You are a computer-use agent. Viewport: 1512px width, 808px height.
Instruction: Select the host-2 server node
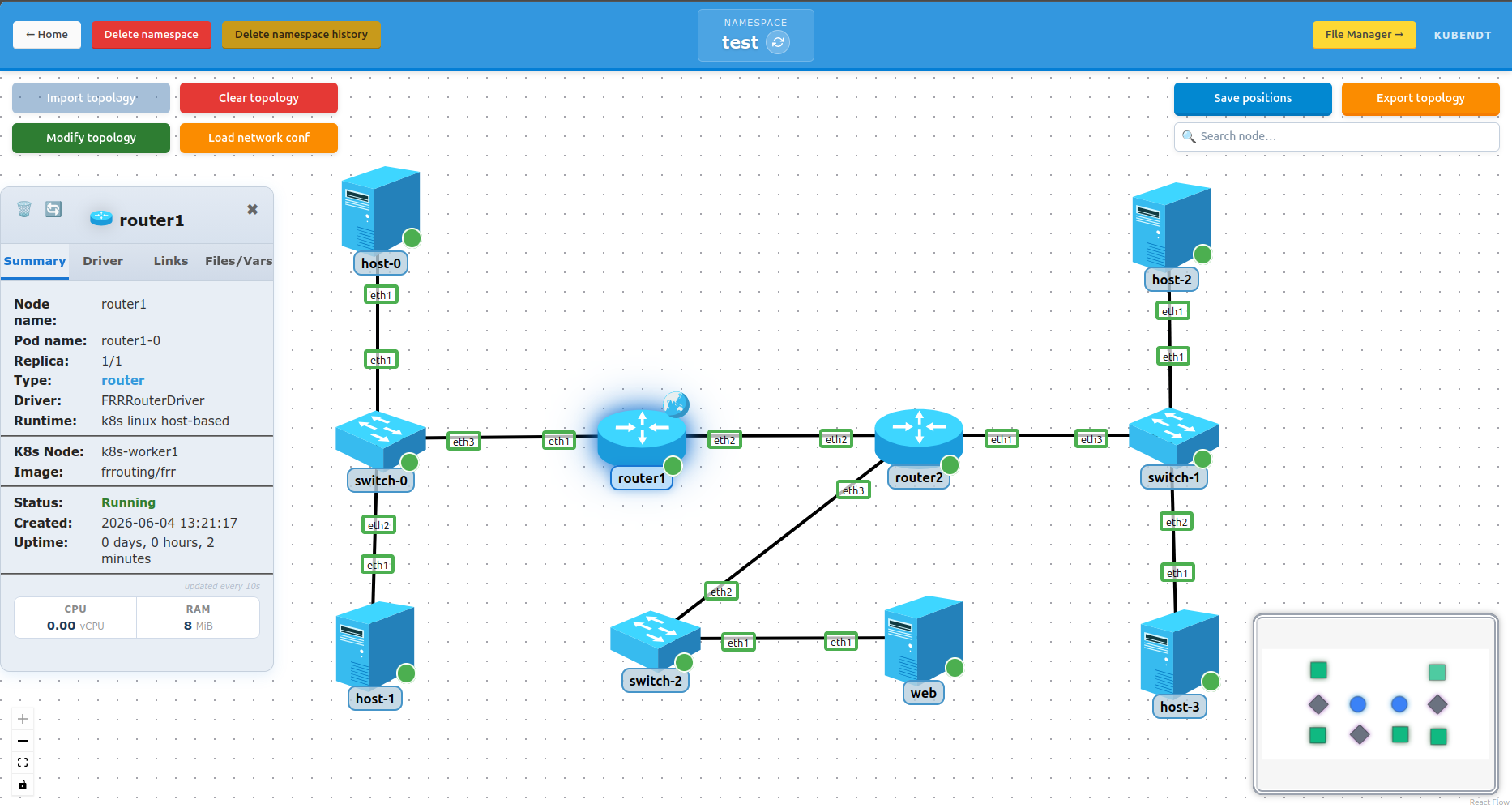point(1172,225)
